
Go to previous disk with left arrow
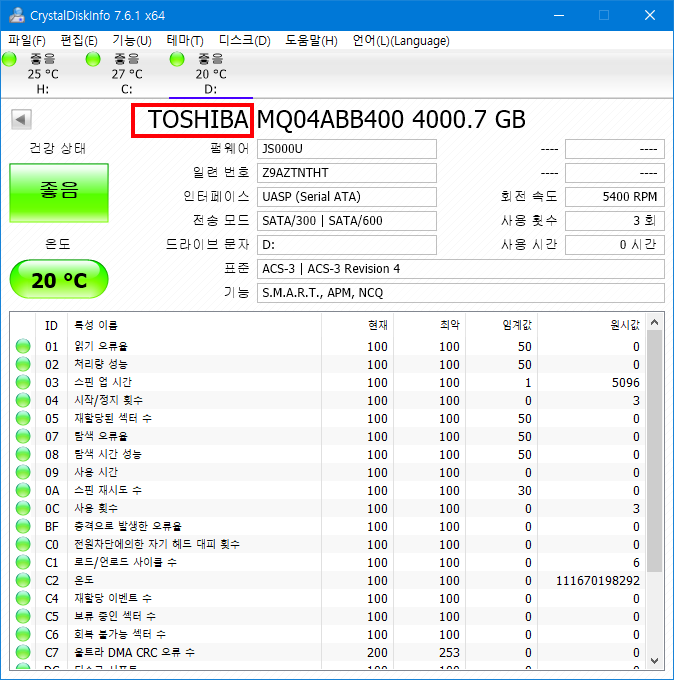tap(21, 119)
